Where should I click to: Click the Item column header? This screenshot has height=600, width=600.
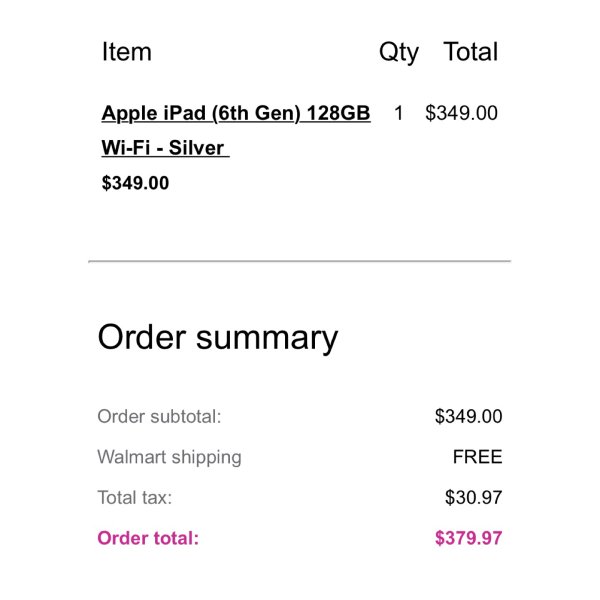click(x=127, y=52)
